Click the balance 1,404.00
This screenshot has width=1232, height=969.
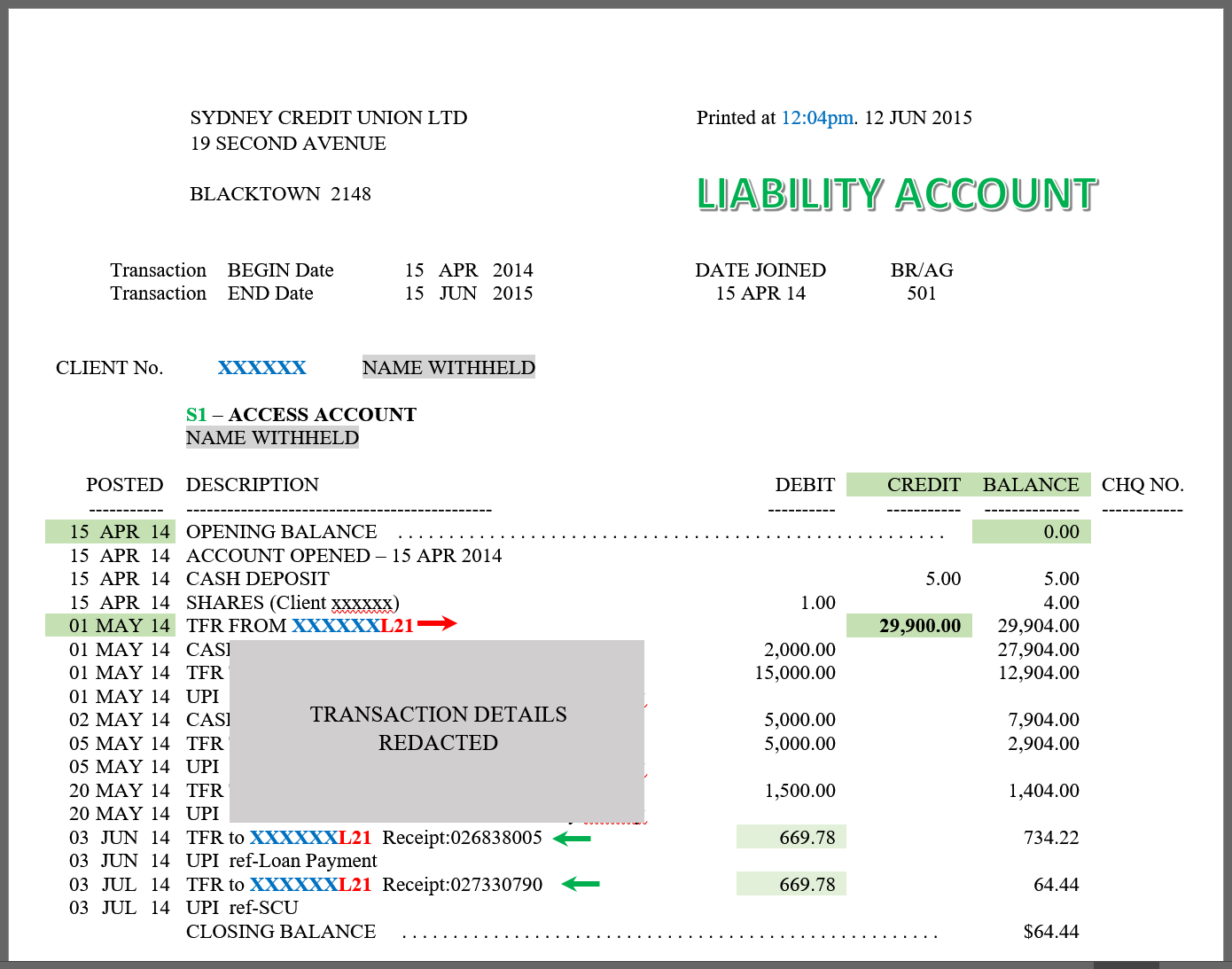1044,791
